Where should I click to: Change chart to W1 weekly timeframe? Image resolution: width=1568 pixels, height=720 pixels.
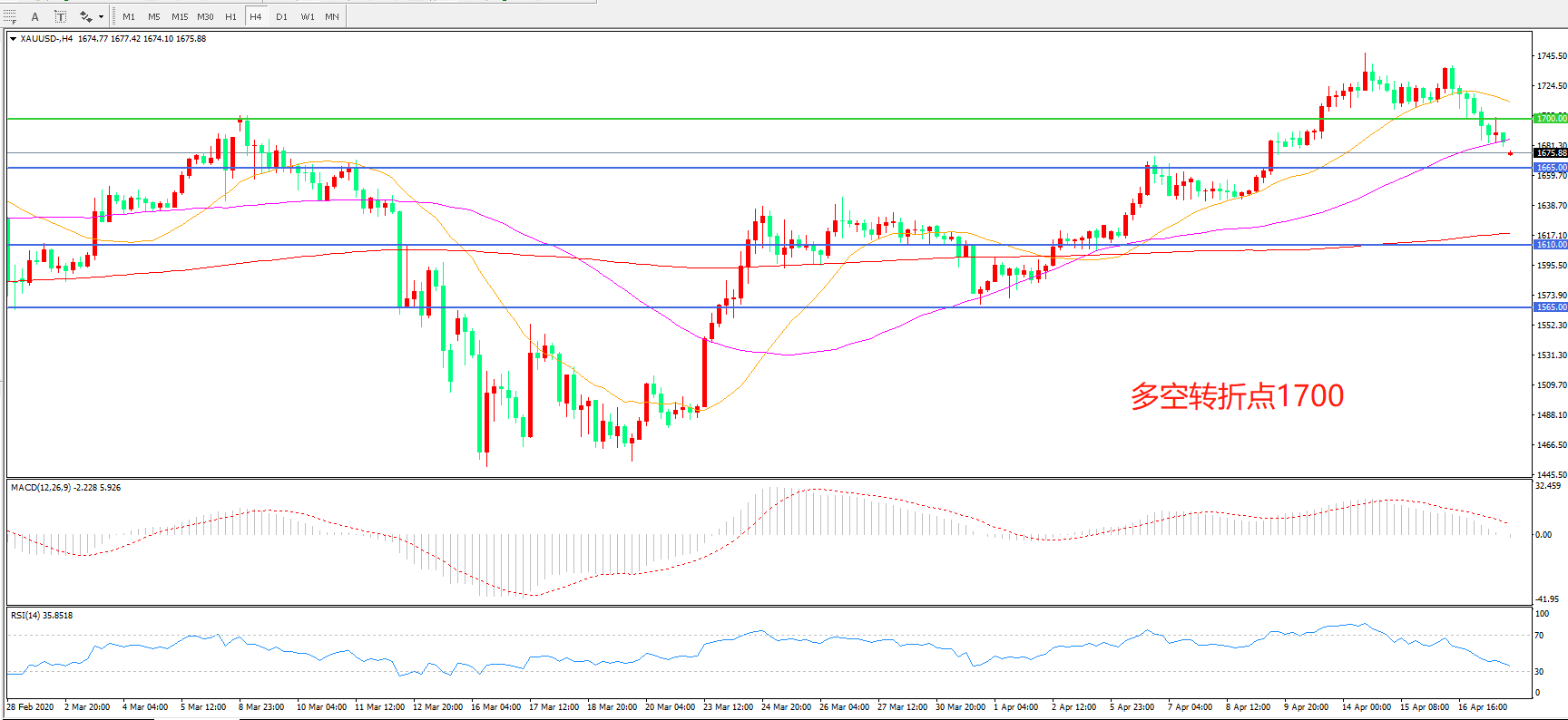[308, 16]
